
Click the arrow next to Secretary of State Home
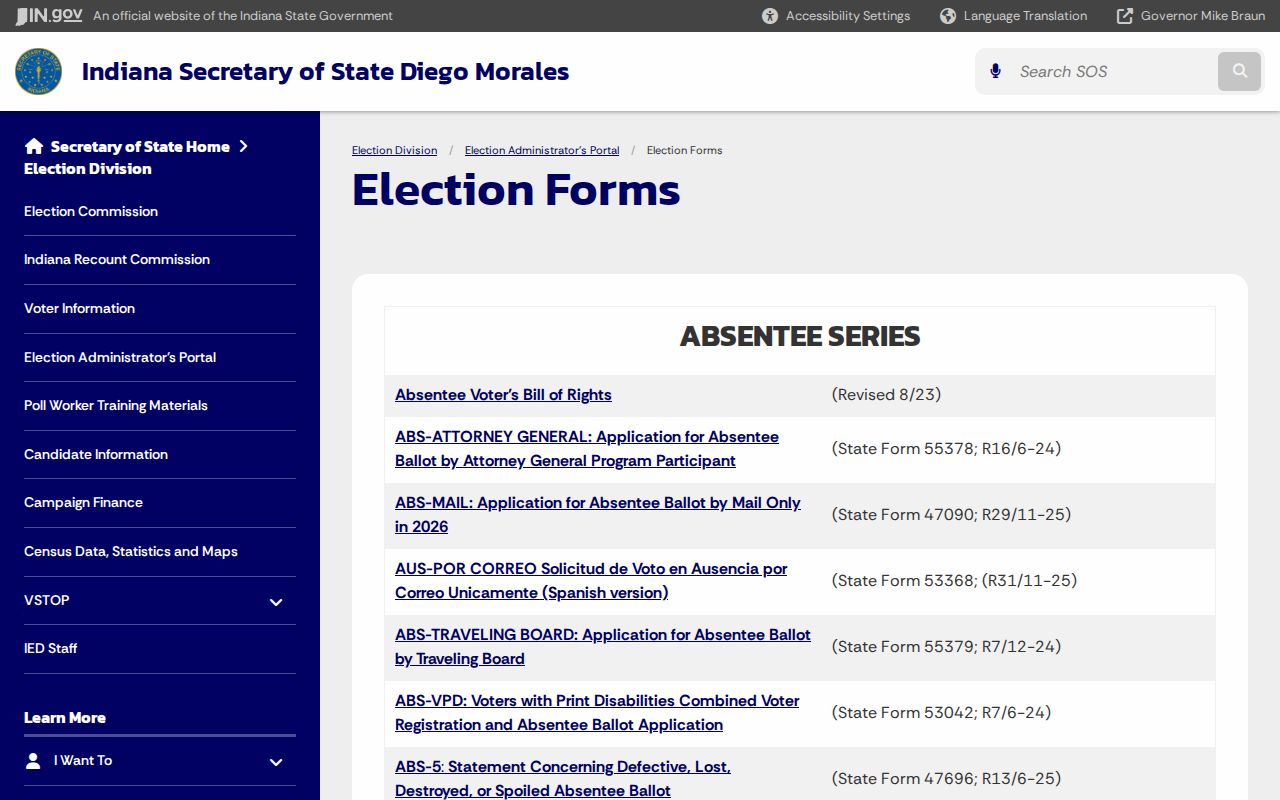point(243,146)
